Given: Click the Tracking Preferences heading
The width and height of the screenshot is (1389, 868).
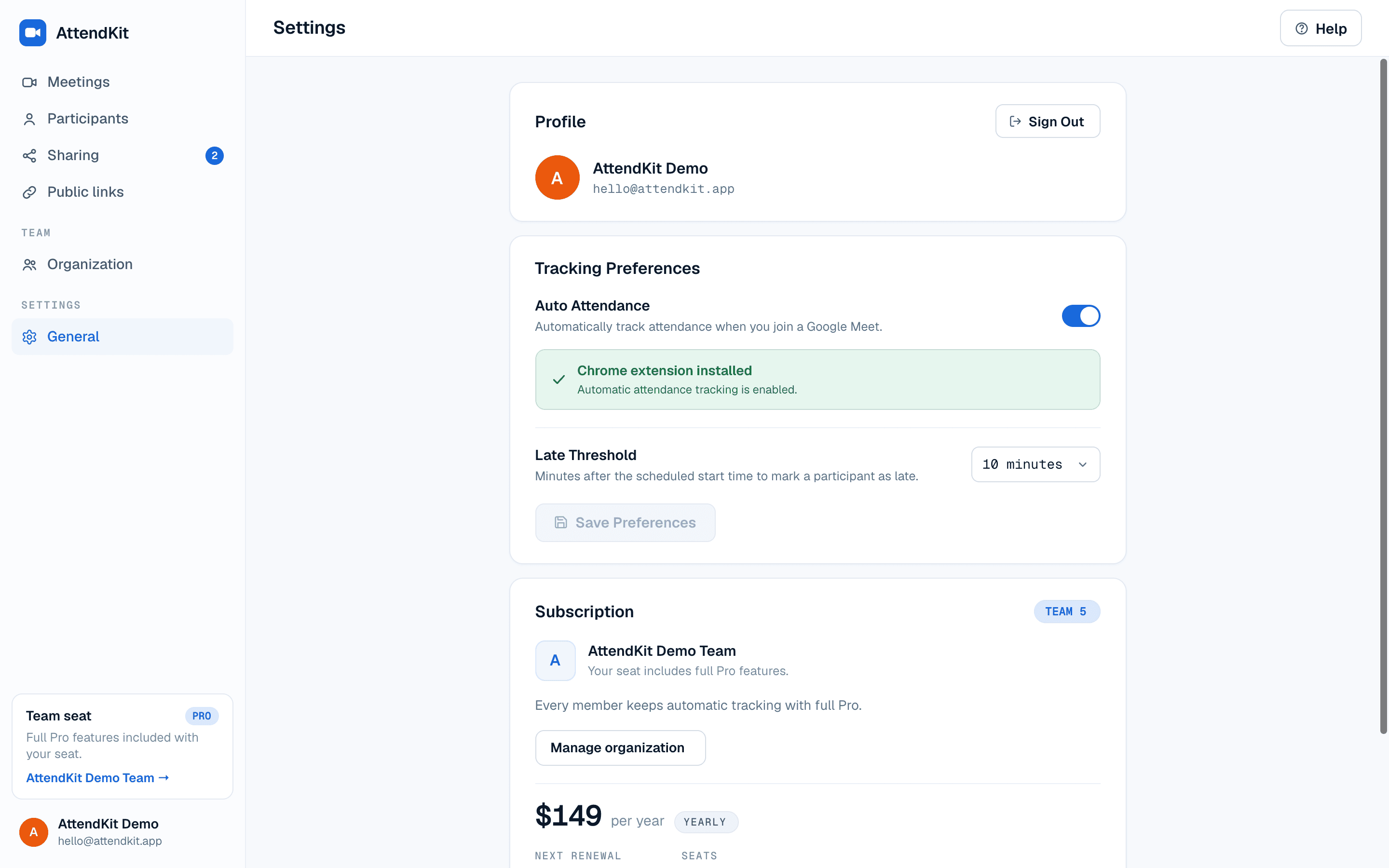Looking at the screenshot, I should click(617, 268).
